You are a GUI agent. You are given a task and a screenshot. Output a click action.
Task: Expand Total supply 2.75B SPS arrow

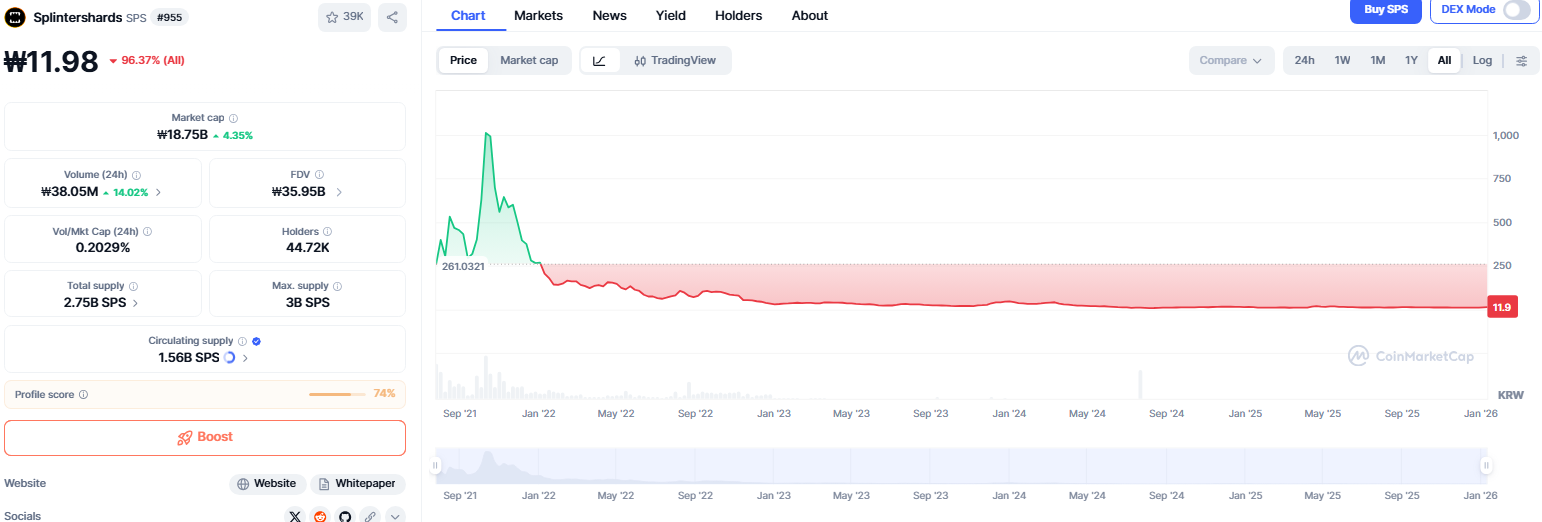tap(136, 302)
